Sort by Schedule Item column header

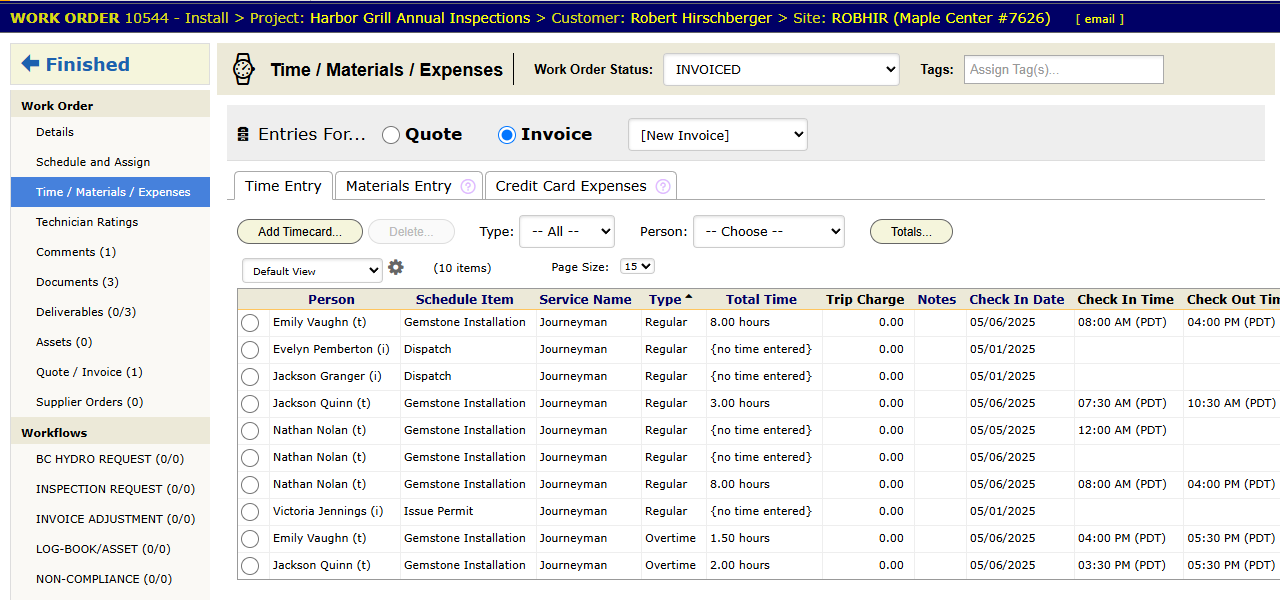(464, 299)
